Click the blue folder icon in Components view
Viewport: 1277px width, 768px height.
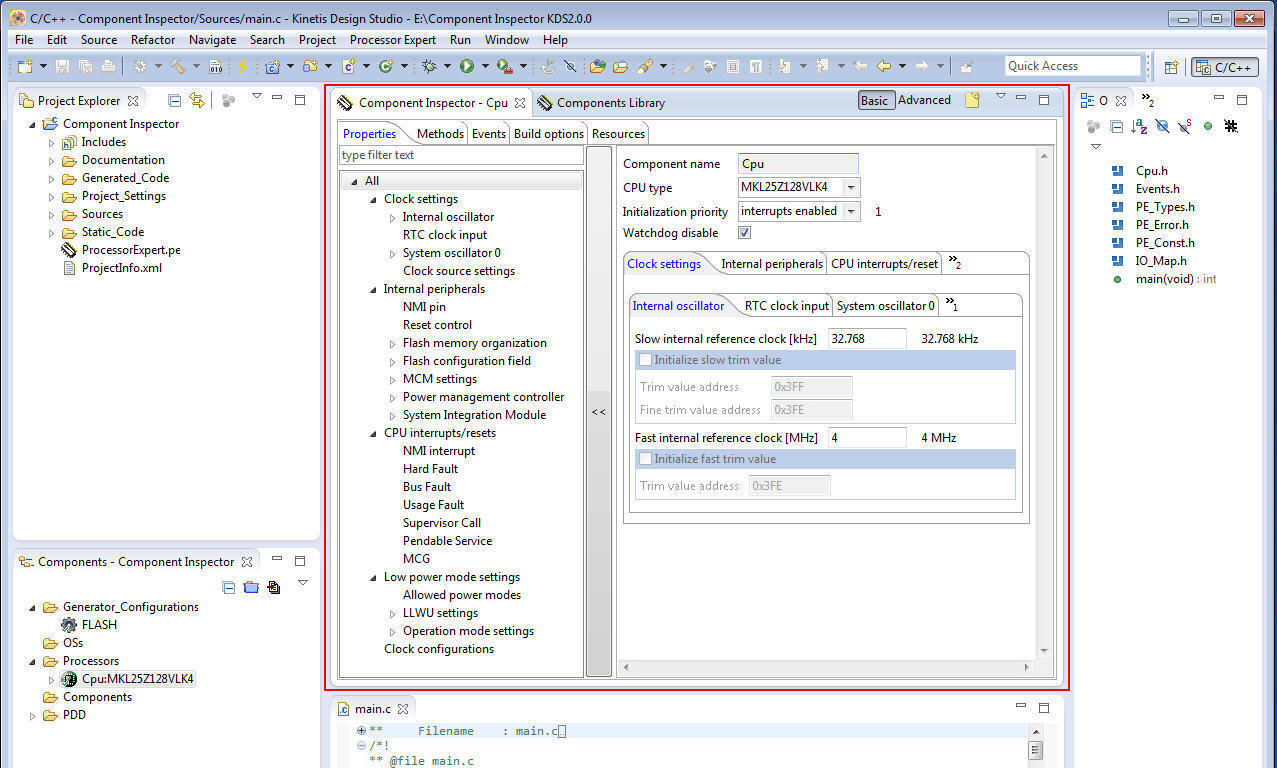251,587
